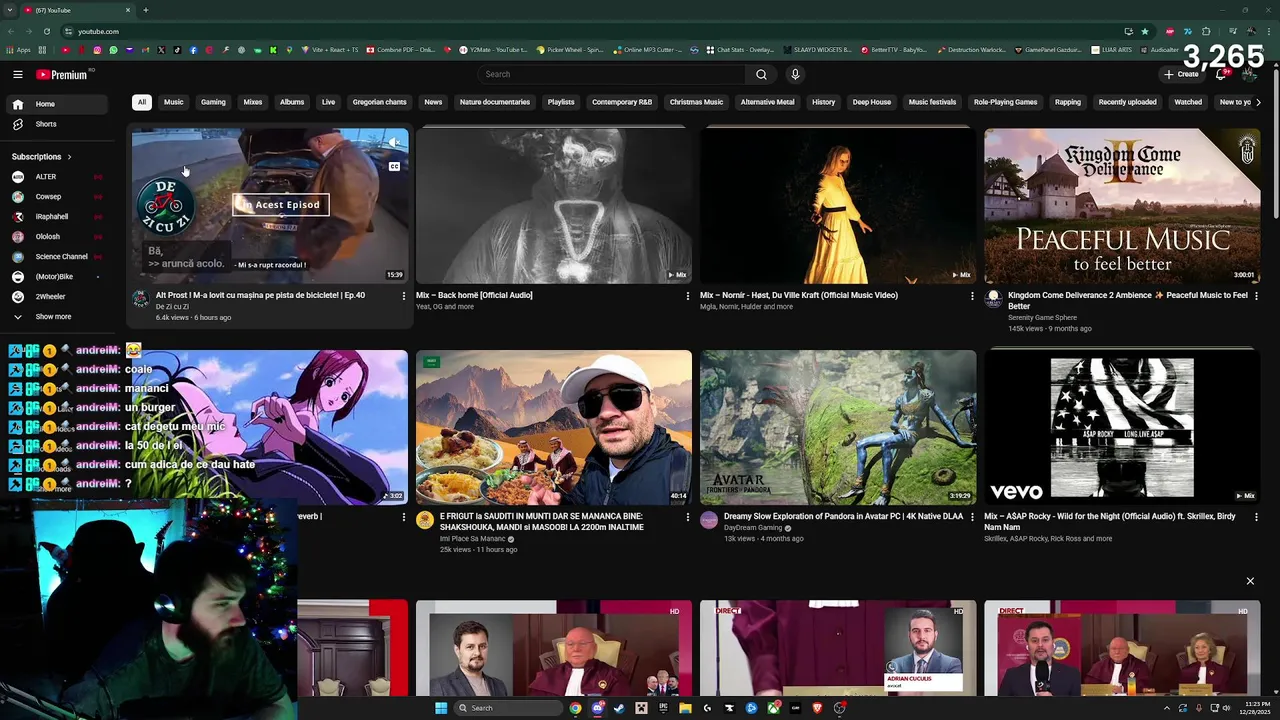1280x720 pixels.
Task: Open options for E FRIGUT la SAUDITI video
Action: tap(688, 517)
